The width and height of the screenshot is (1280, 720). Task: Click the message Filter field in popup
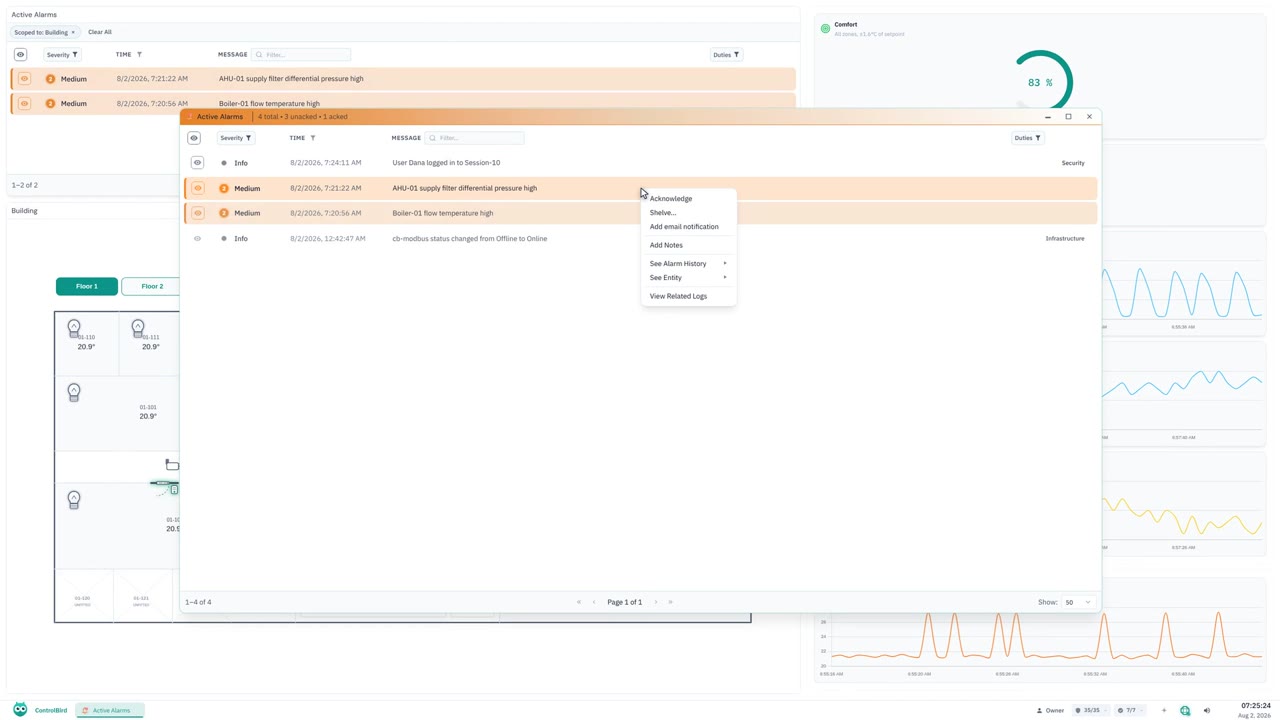click(x=474, y=138)
